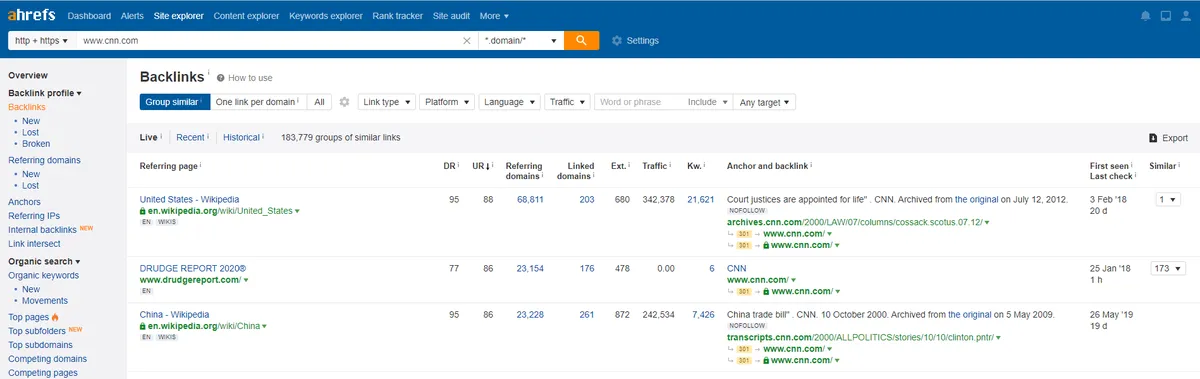Expand the More menu in top navigation
The width and height of the screenshot is (1200, 379).
pos(494,16)
